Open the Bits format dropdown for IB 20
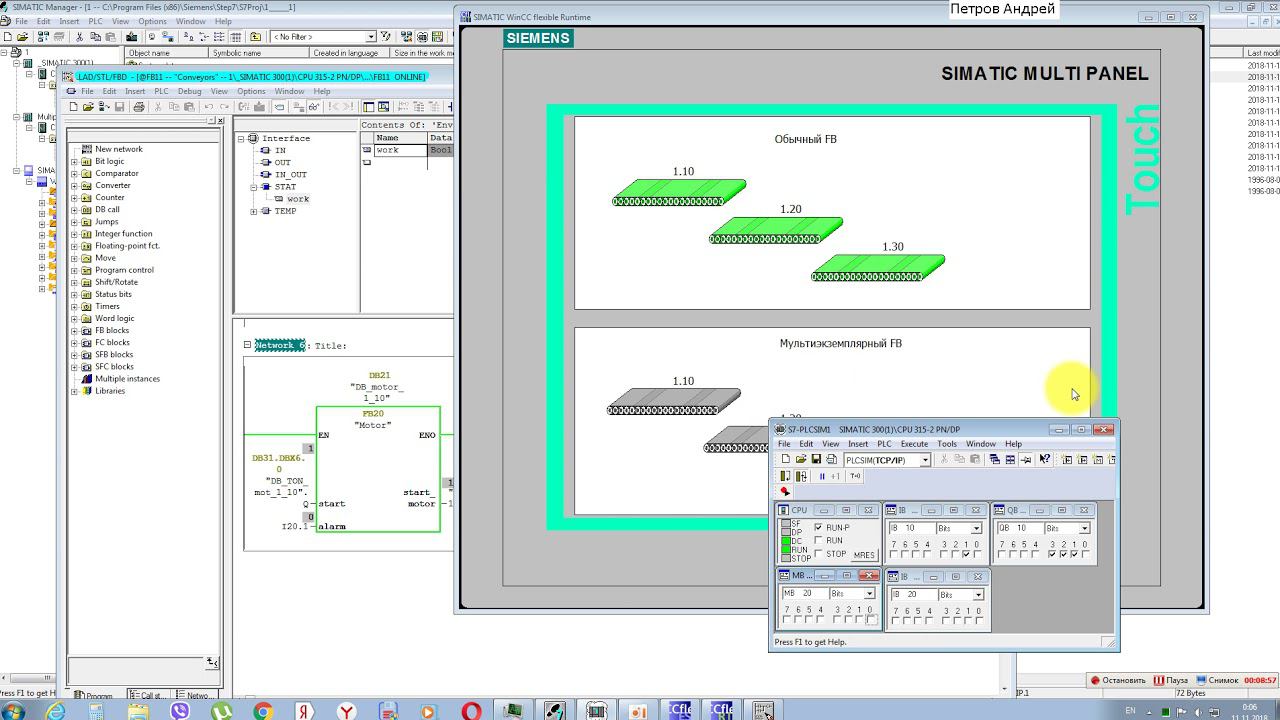 977,594
